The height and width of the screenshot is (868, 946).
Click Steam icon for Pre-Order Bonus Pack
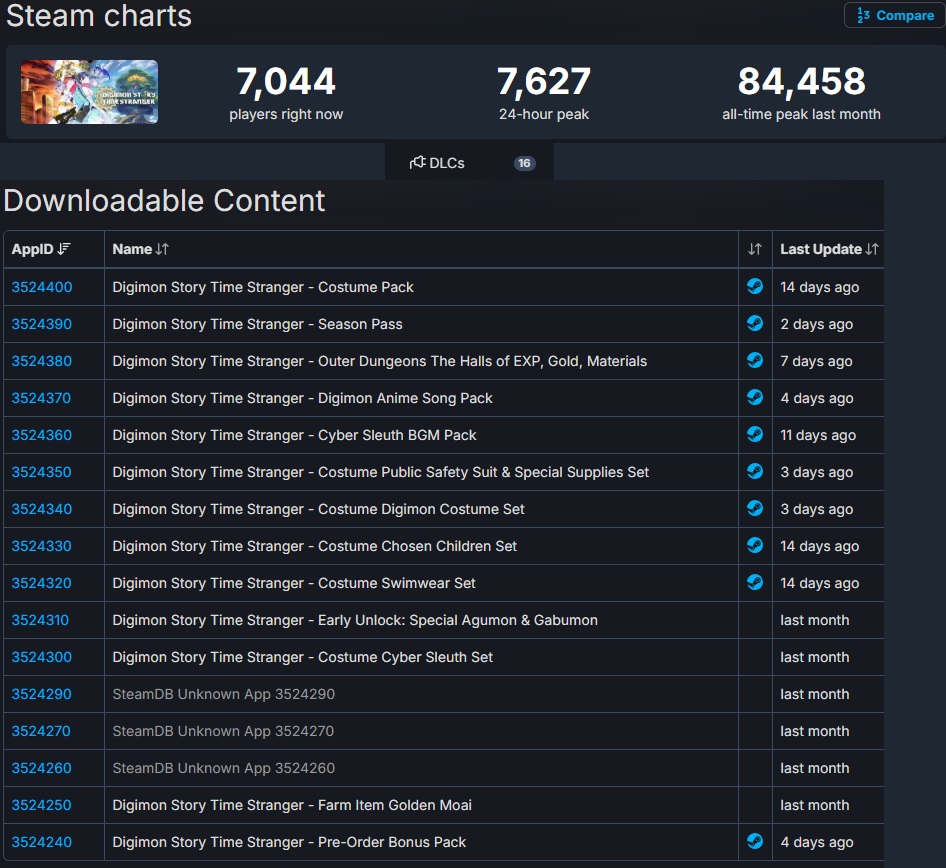click(x=755, y=841)
